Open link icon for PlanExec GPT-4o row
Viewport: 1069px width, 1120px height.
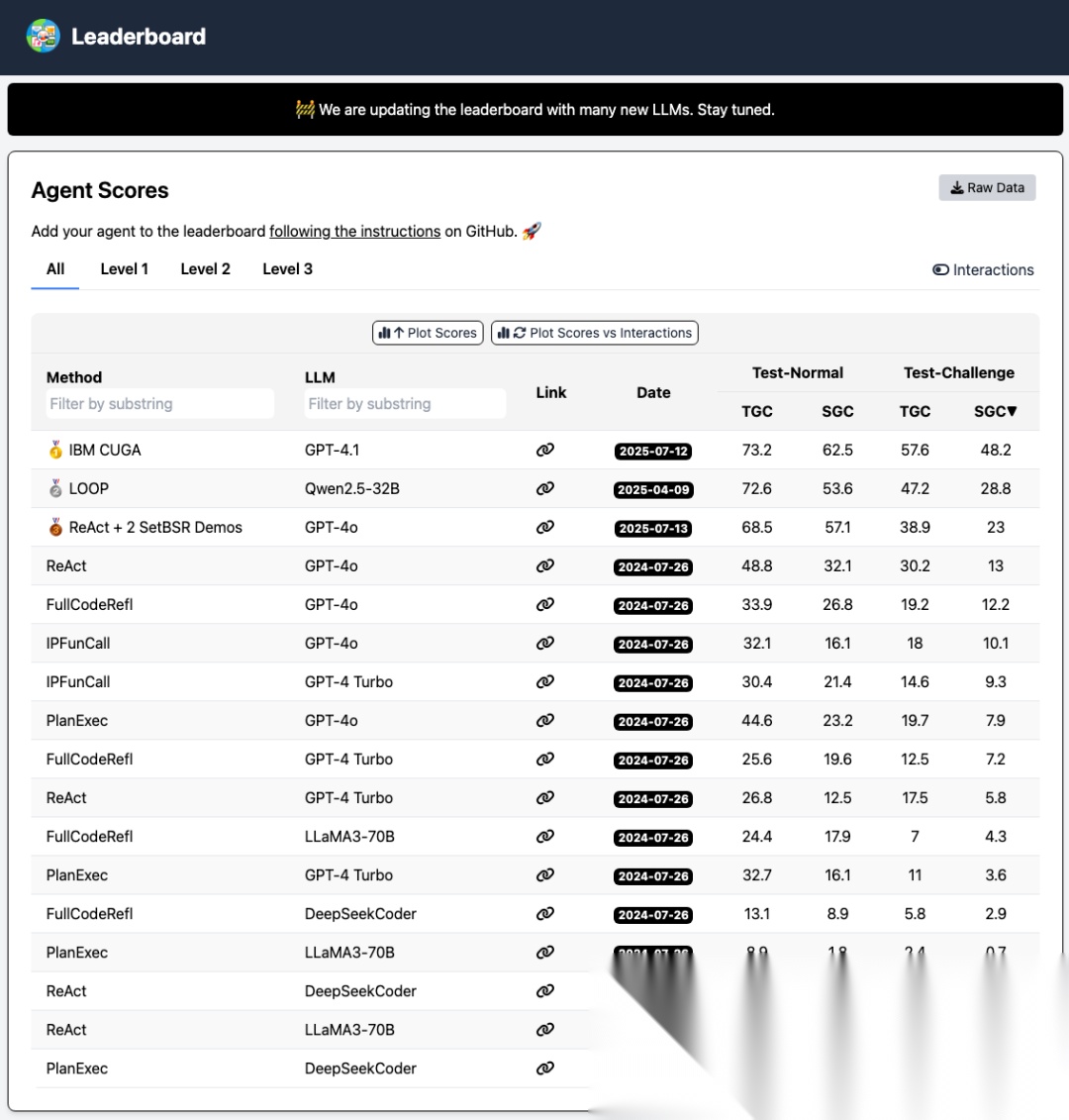pos(544,720)
